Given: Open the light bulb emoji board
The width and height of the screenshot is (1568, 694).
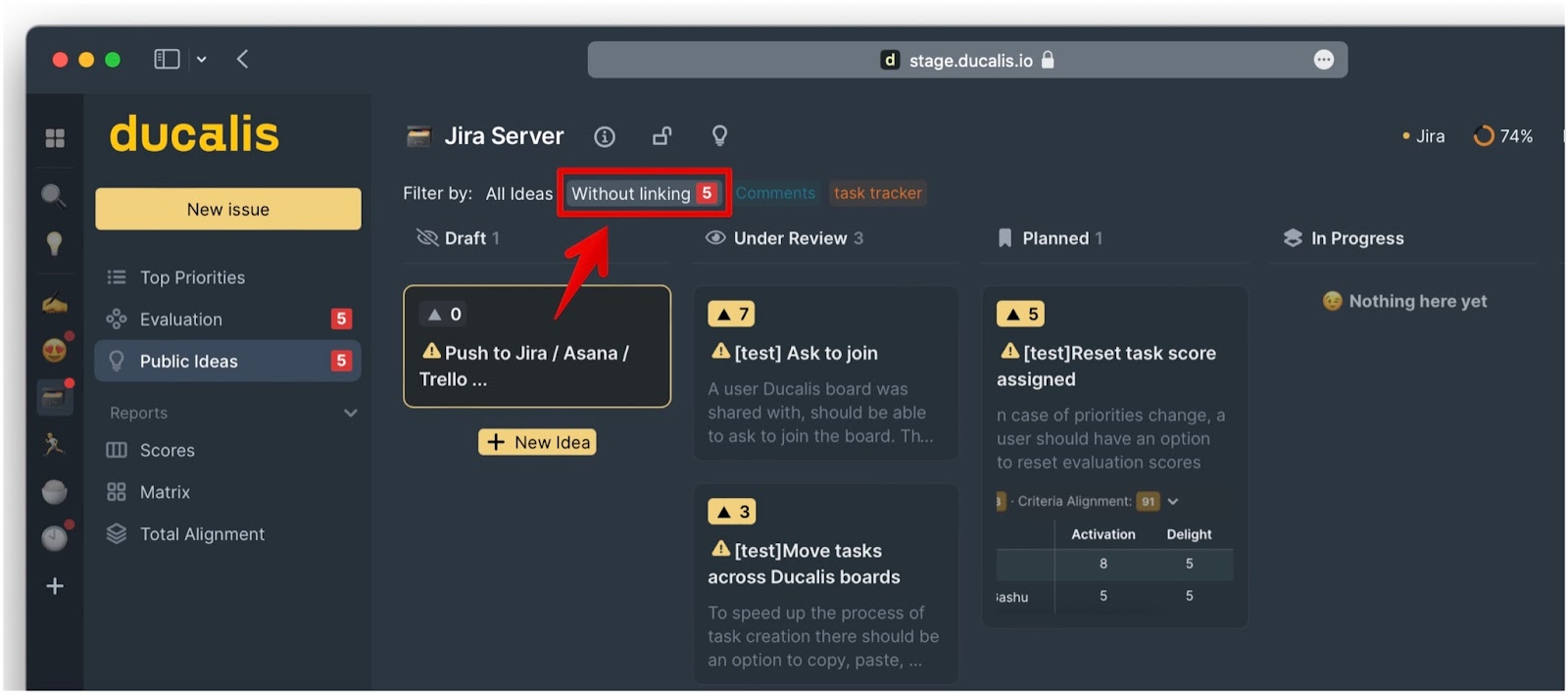Looking at the screenshot, I should pos(54,243).
